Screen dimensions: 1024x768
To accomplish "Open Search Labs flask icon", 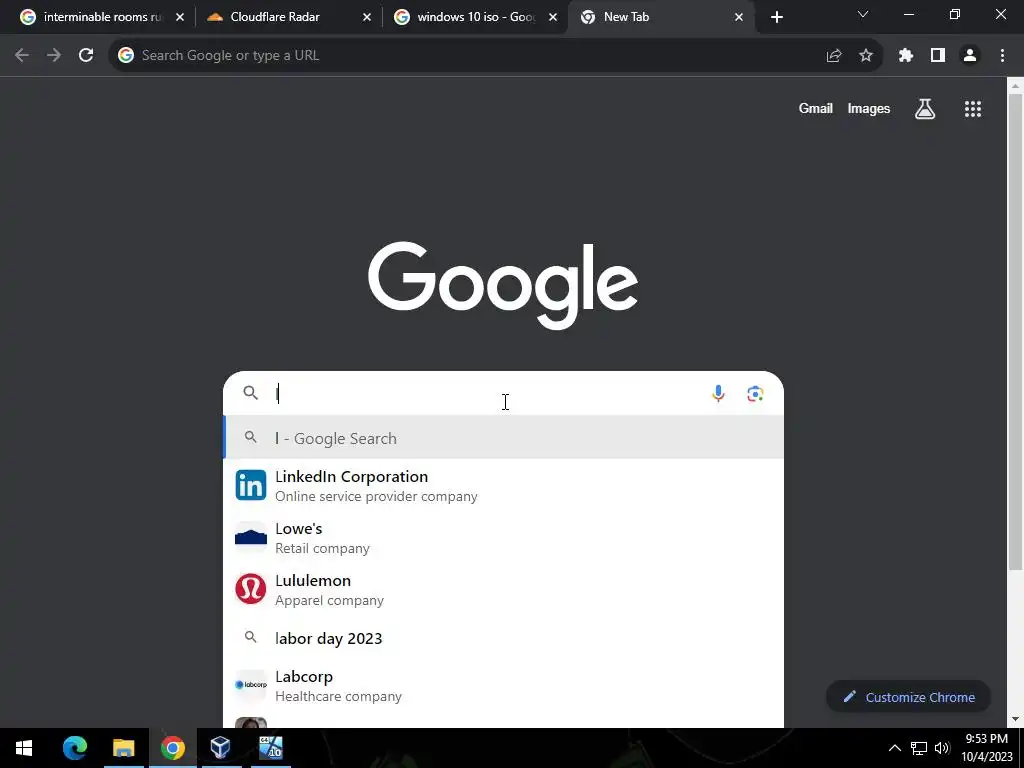I will (x=925, y=109).
